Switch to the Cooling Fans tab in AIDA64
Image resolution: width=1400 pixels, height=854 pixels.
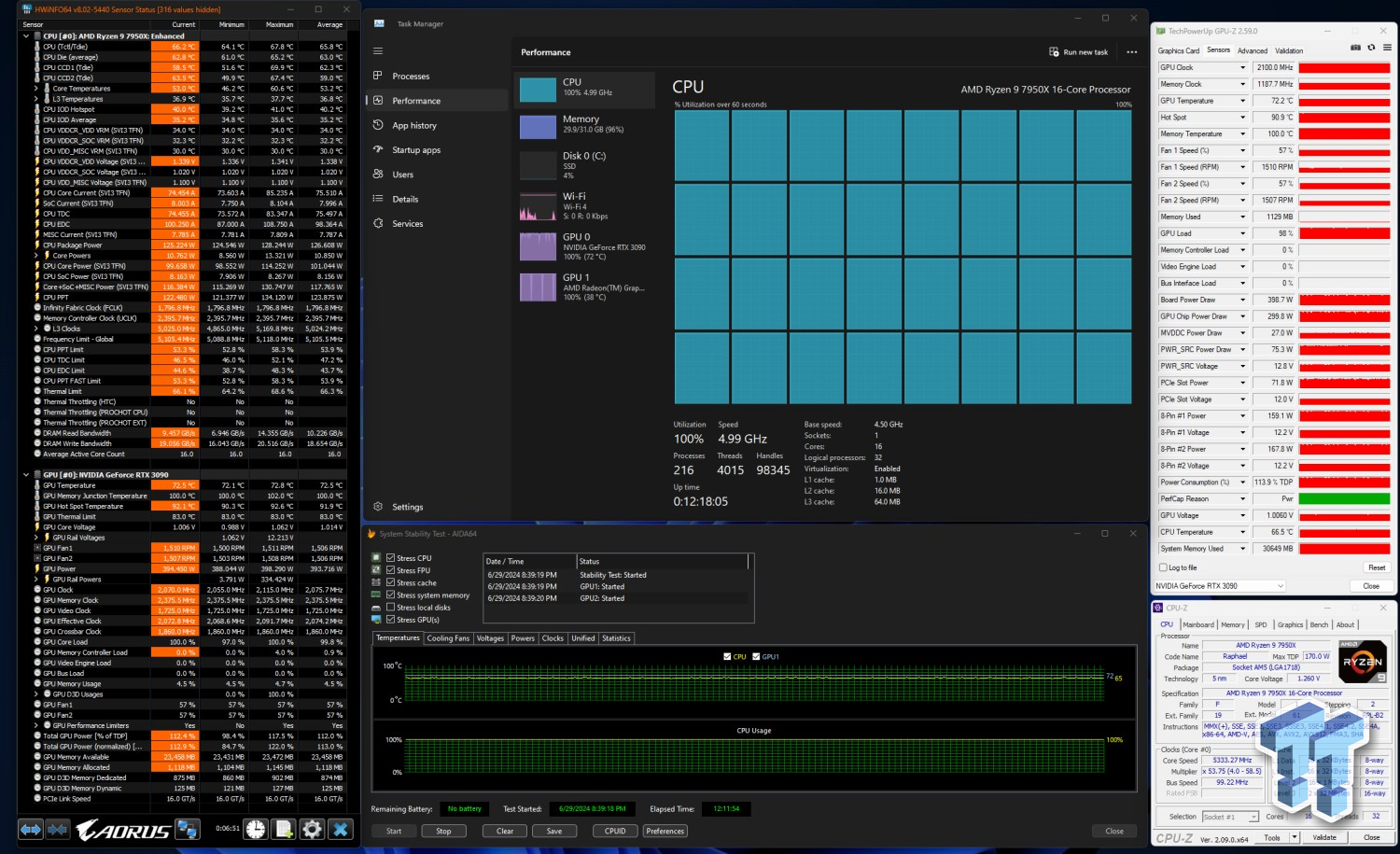(448, 638)
